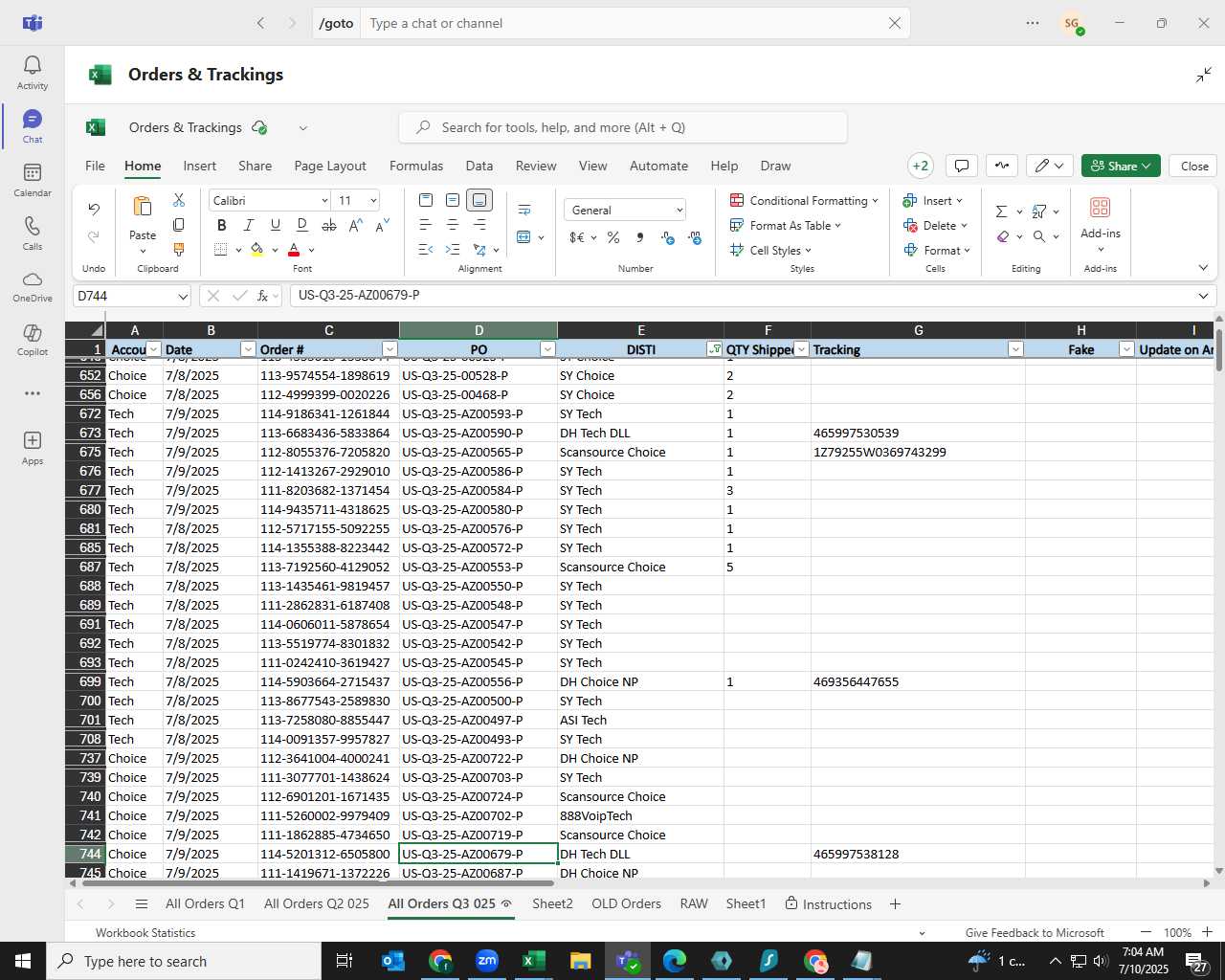Align text right in cell
This screenshot has height=980, width=1225.
pos(479,225)
